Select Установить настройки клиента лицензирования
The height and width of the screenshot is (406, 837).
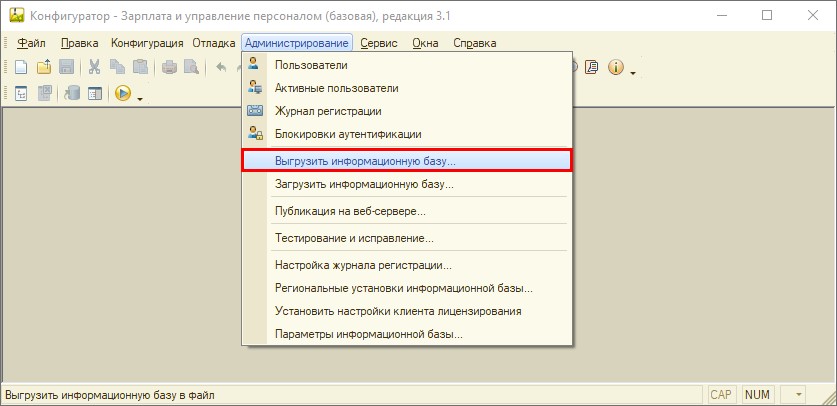click(x=407, y=311)
